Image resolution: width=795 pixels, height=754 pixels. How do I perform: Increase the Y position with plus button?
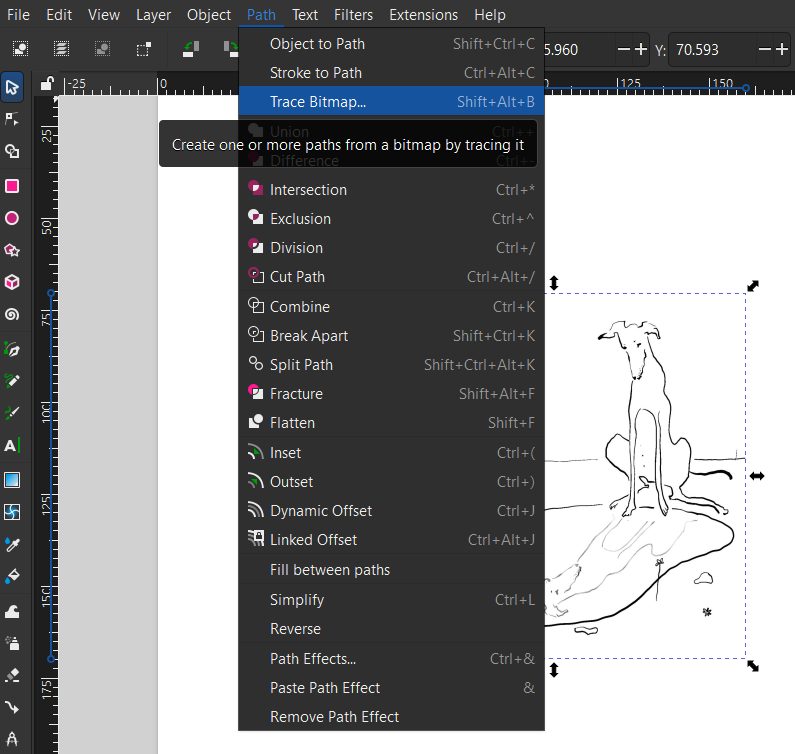[781, 49]
